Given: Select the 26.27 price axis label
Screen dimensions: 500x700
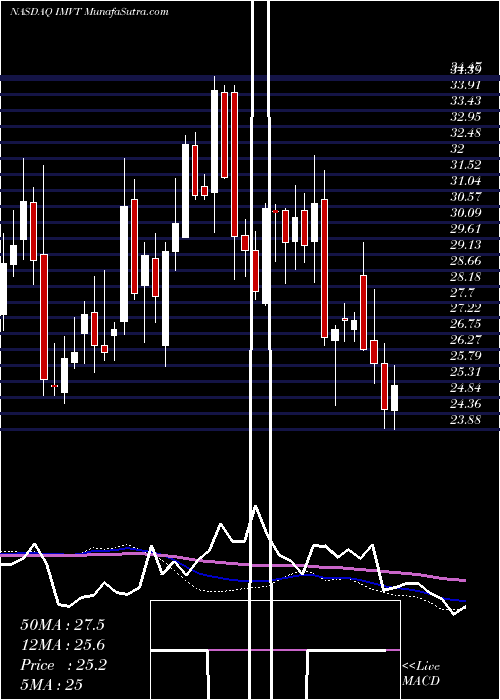Looking at the screenshot, I should (x=466, y=340).
